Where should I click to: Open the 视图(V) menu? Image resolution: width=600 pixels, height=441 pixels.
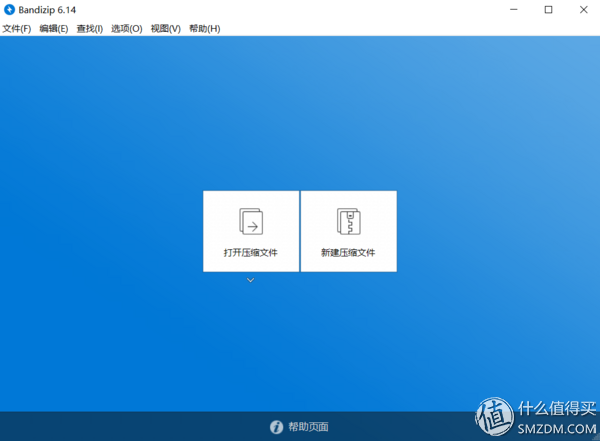coord(166,29)
